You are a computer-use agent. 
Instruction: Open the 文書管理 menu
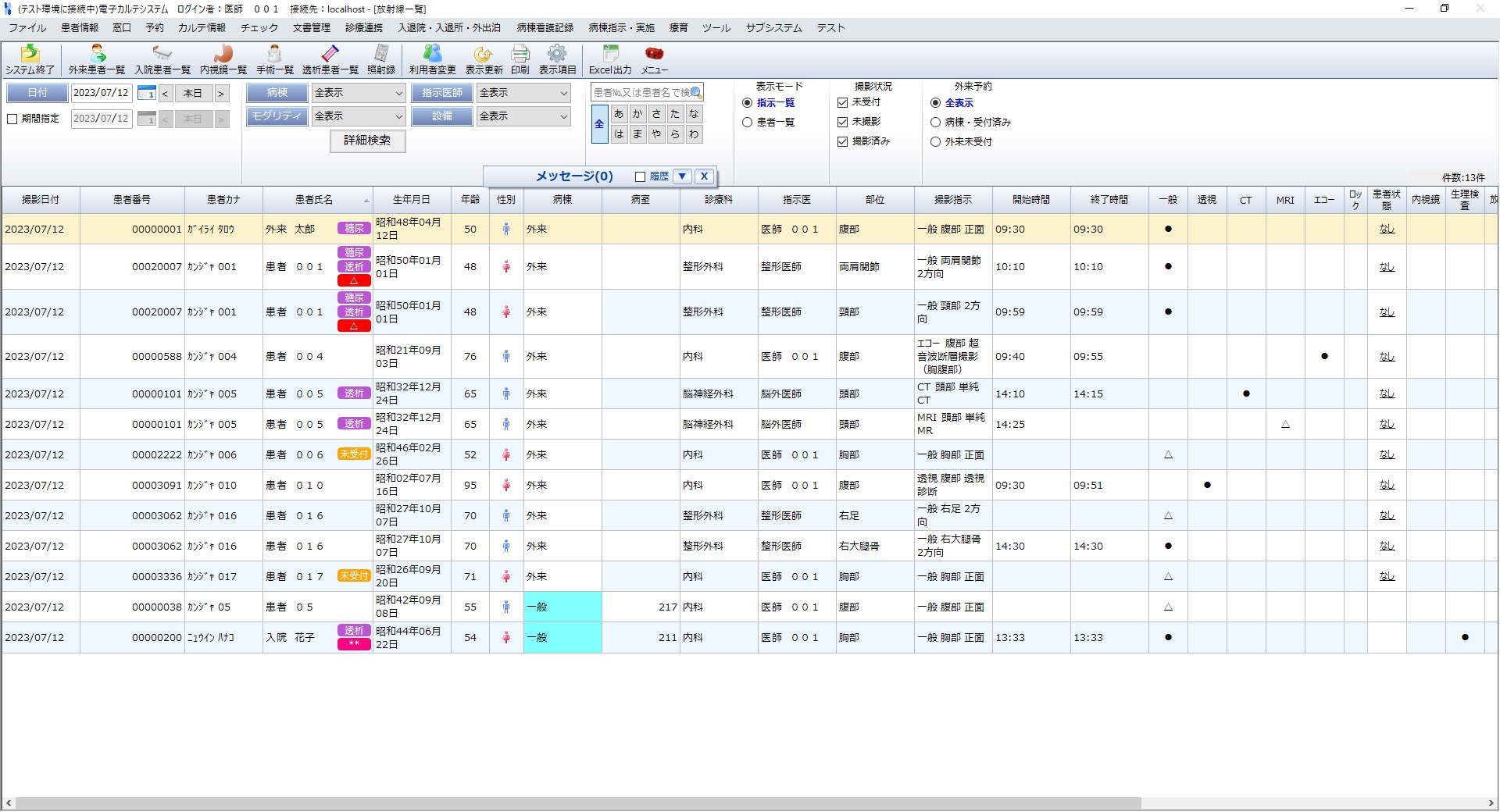312,28
